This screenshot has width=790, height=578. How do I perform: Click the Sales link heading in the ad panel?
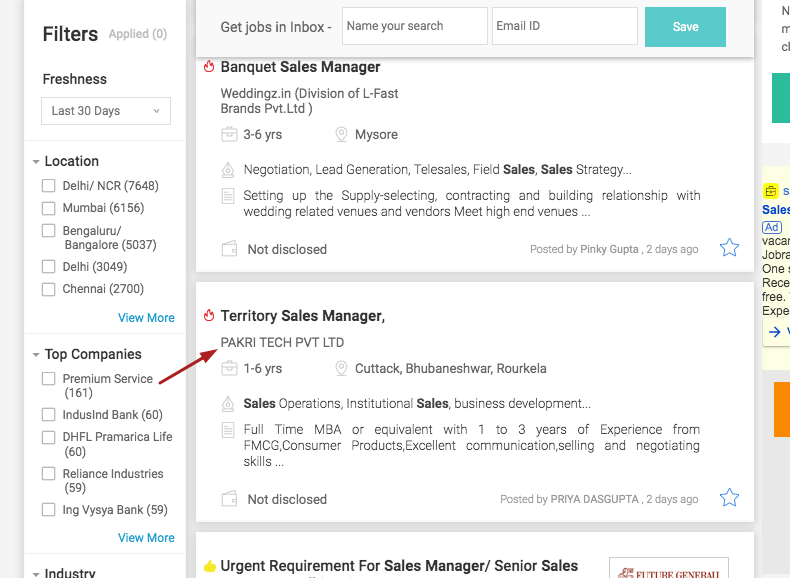776,210
